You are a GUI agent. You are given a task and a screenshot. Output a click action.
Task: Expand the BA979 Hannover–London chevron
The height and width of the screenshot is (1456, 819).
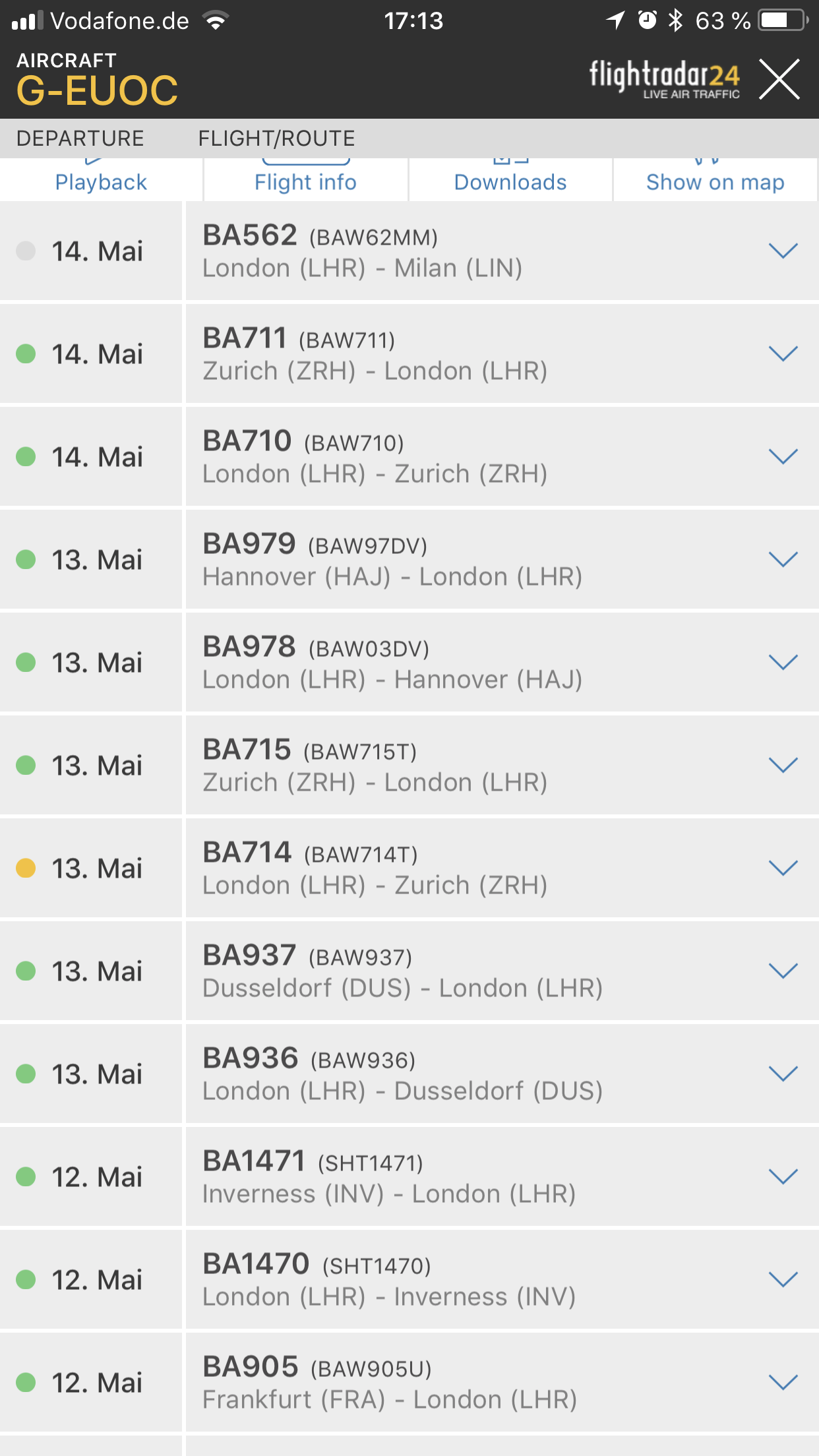coord(783,560)
